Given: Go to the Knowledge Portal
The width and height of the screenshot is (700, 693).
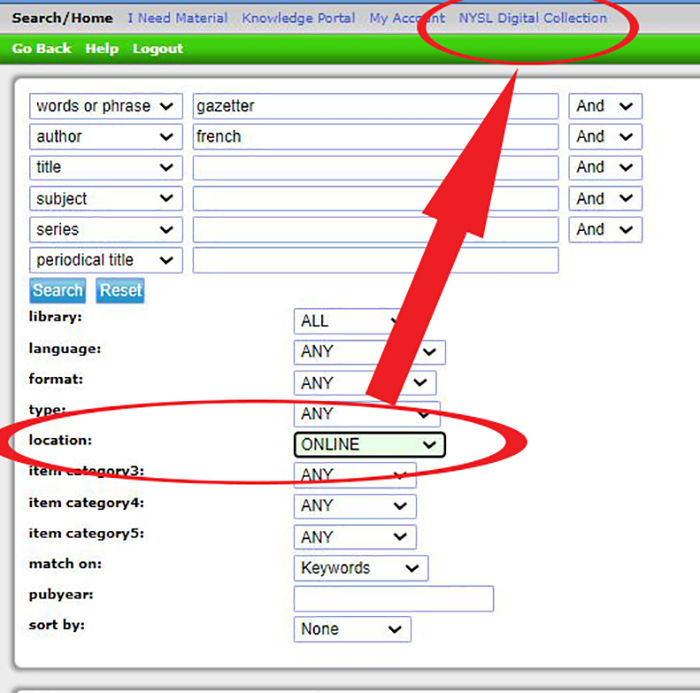Looking at the screenshot, I should pos(298,18).
